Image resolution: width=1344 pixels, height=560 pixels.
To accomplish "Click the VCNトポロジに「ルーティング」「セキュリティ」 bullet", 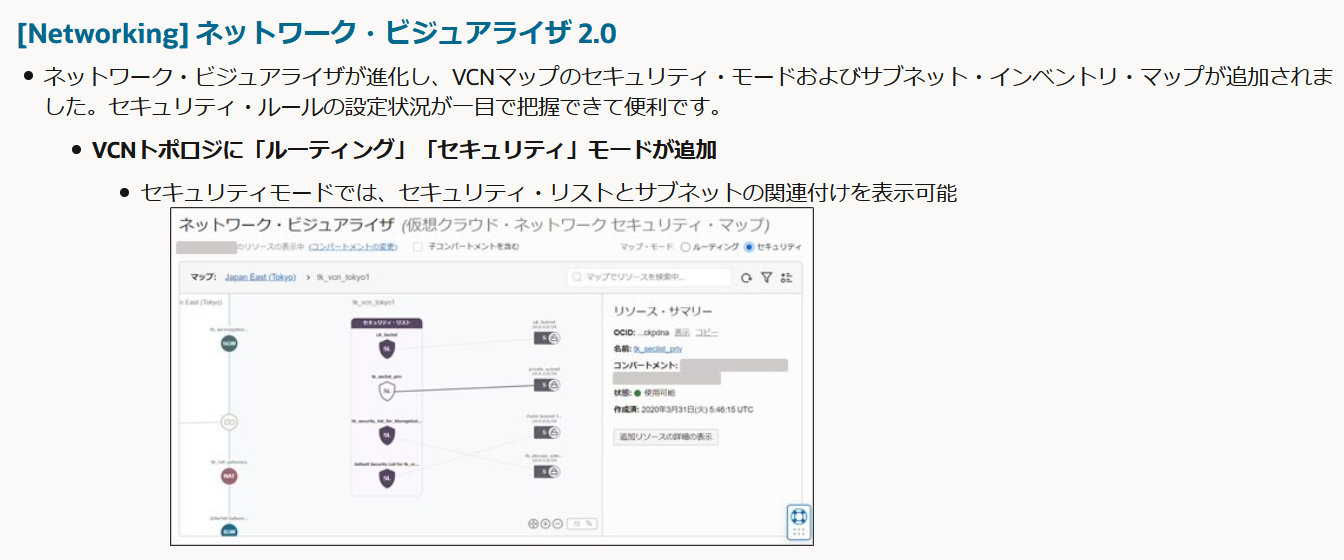I will click(x=404, y=150).
